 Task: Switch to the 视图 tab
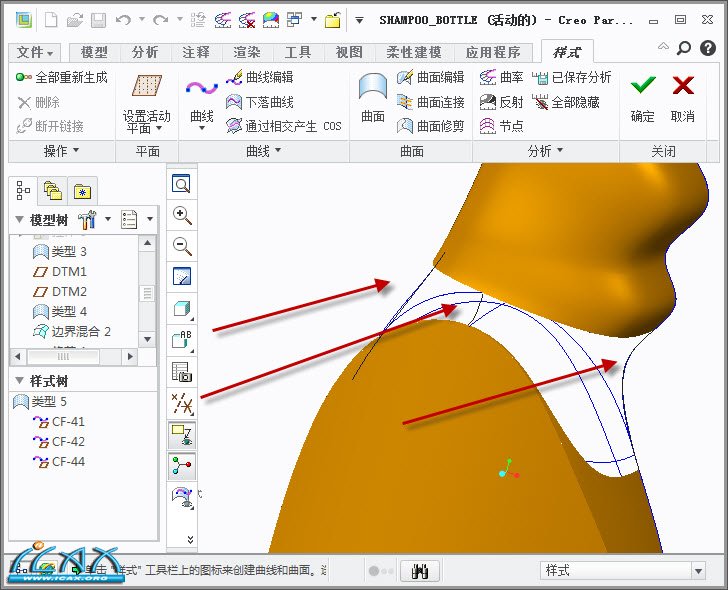[349, 52]
